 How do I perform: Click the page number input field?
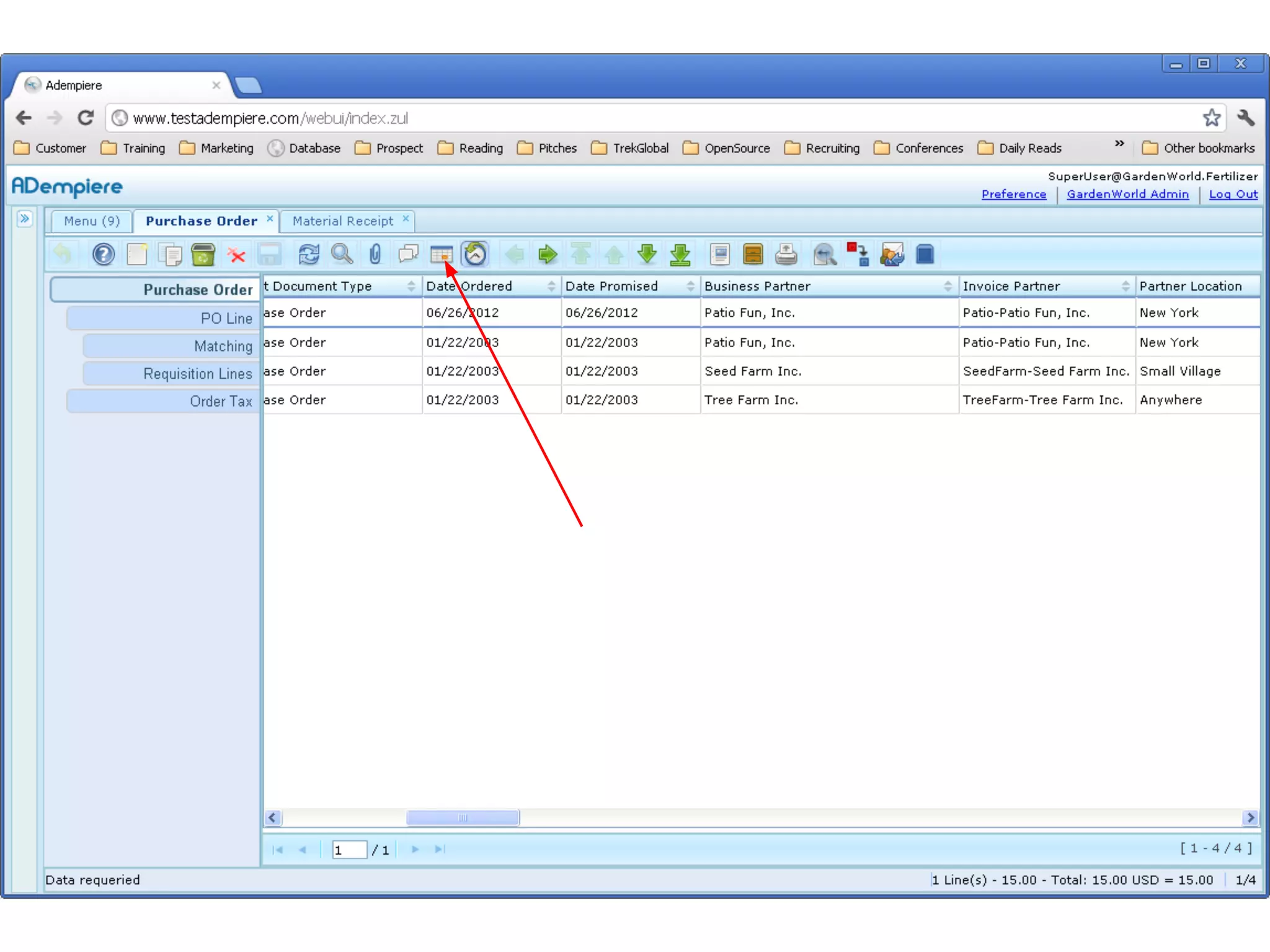349,850
